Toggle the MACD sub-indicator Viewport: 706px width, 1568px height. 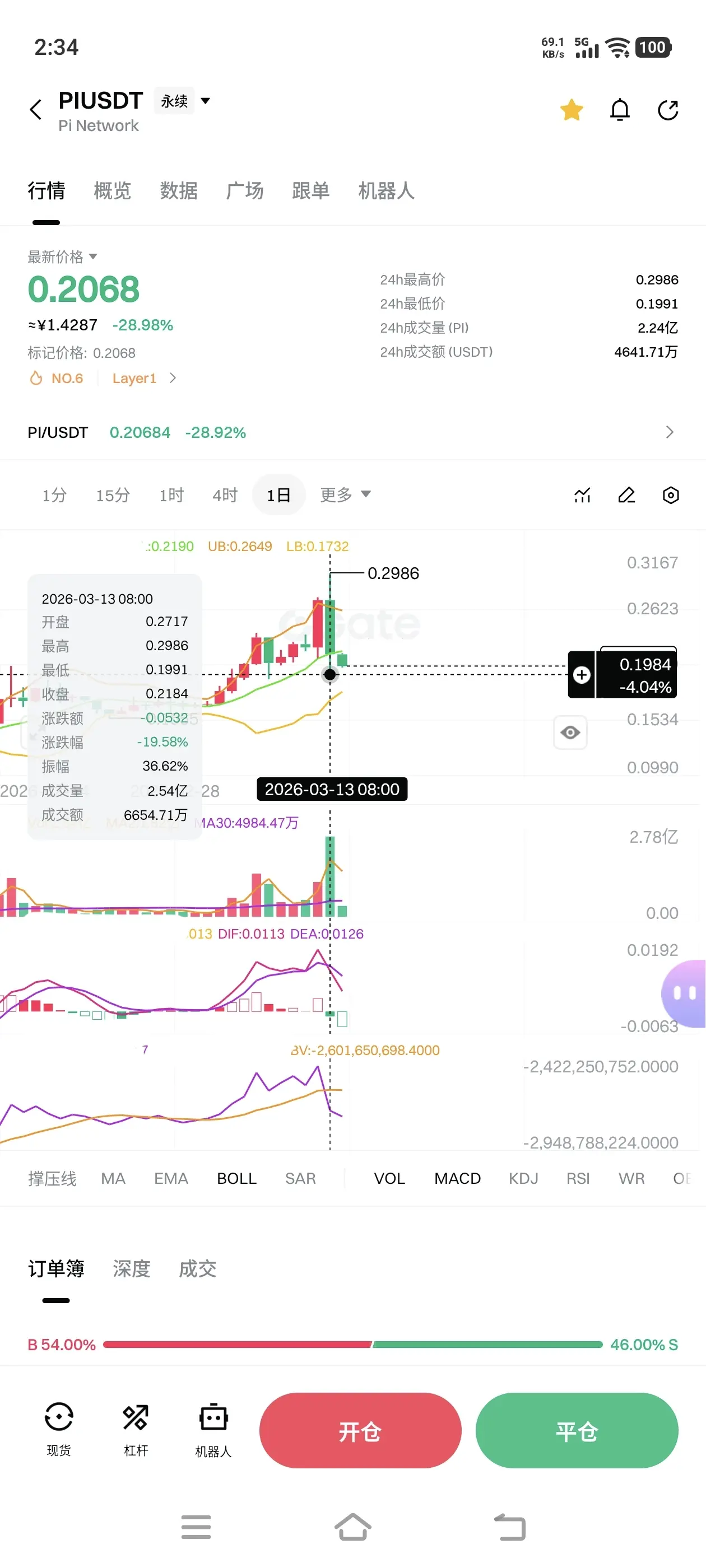pyautogui.click(x=457, y=1178)
